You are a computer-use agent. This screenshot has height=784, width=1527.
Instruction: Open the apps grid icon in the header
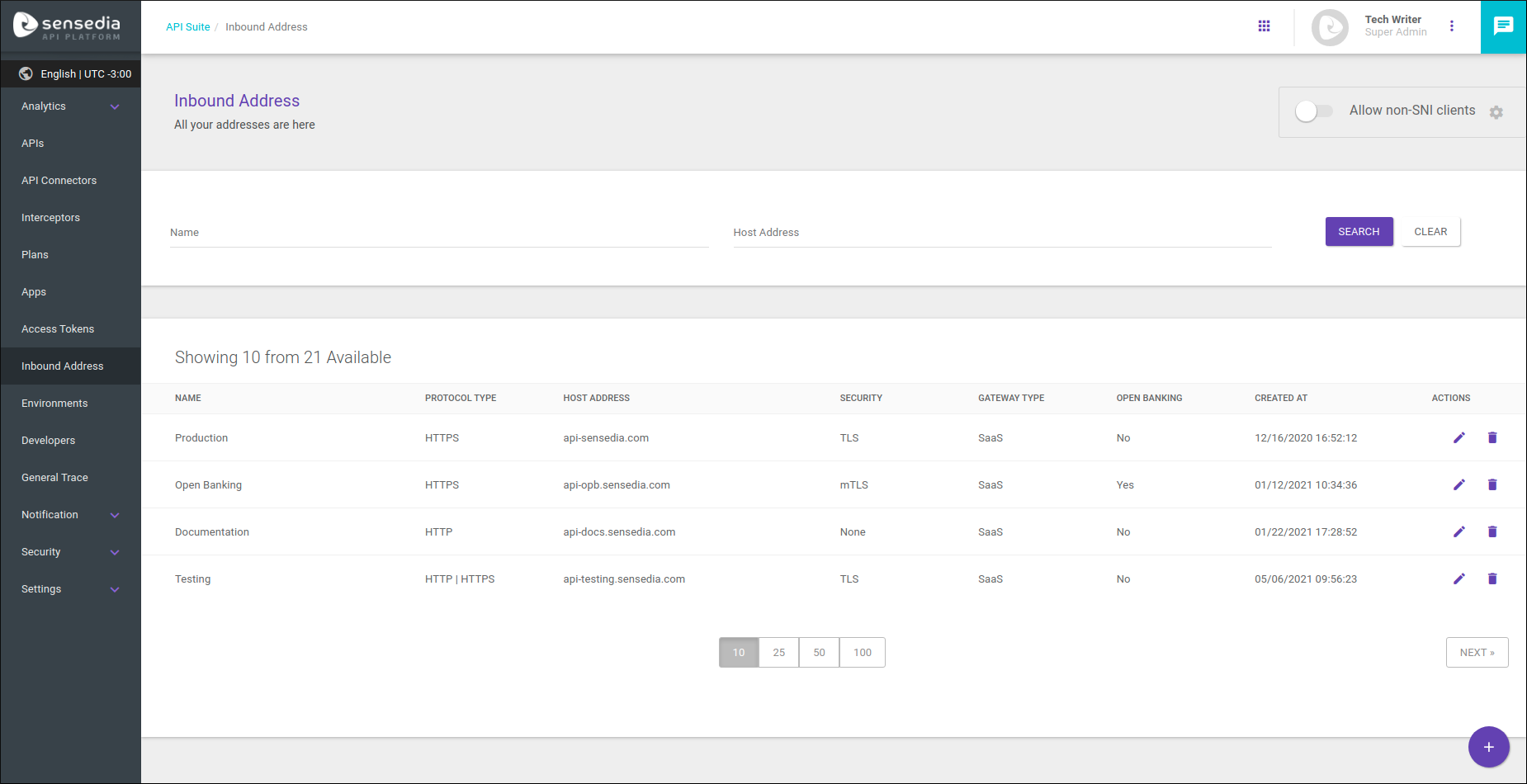pyautogui.click(x=1264, y=26)
